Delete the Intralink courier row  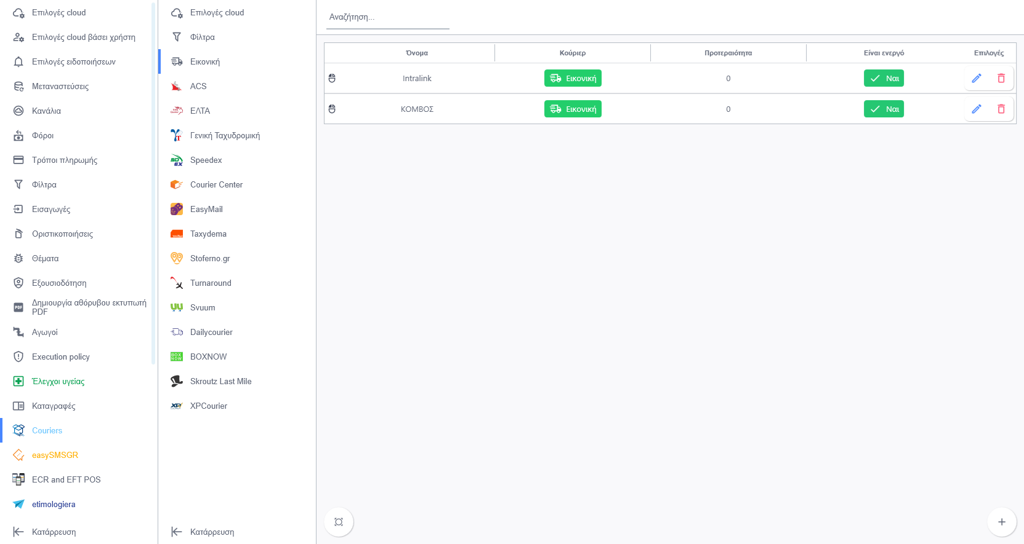[x=1001, y=78]
